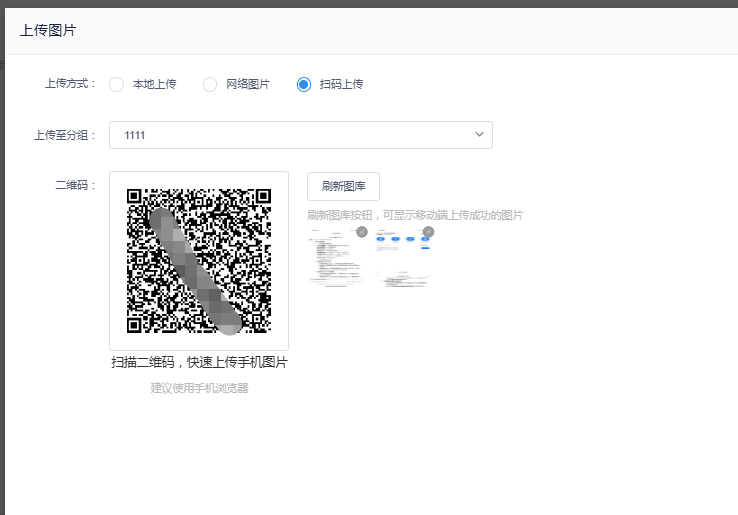Select the 扫码上传 radio option
Image resolution: width=738 pixels, height=515 pixels.
(x=304, y=85)
